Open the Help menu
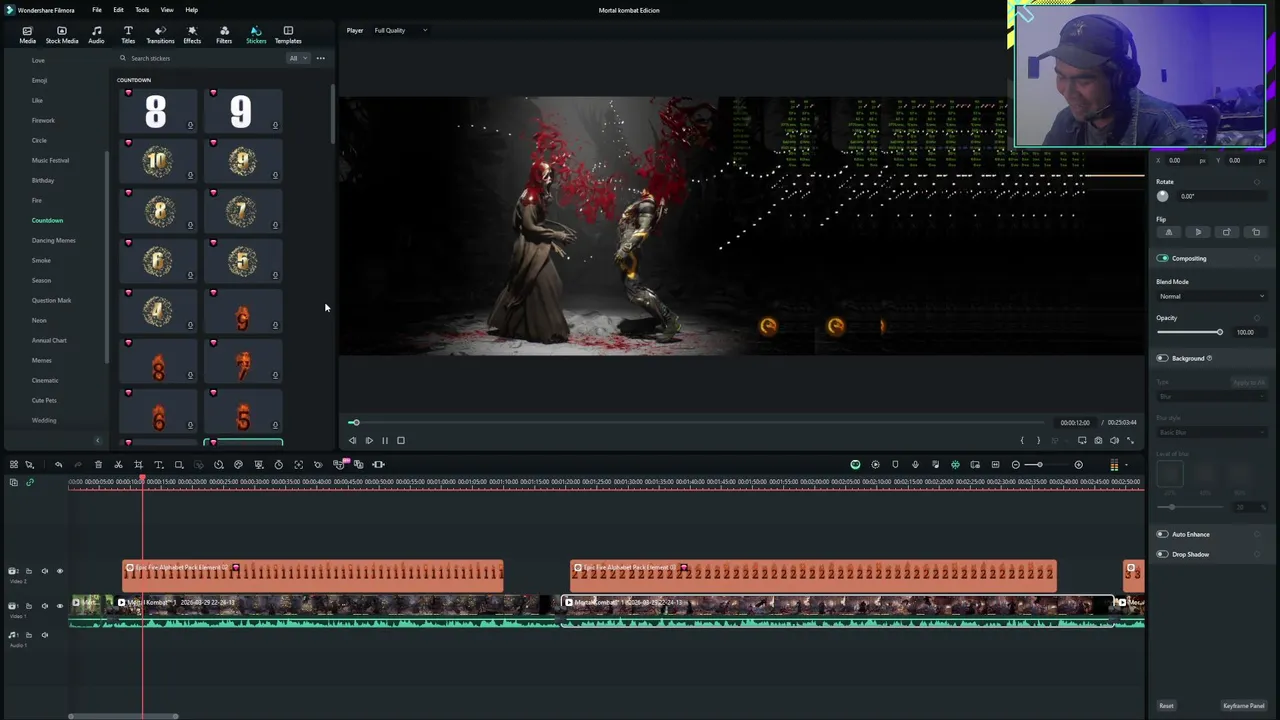 click(x=191, y=10)
